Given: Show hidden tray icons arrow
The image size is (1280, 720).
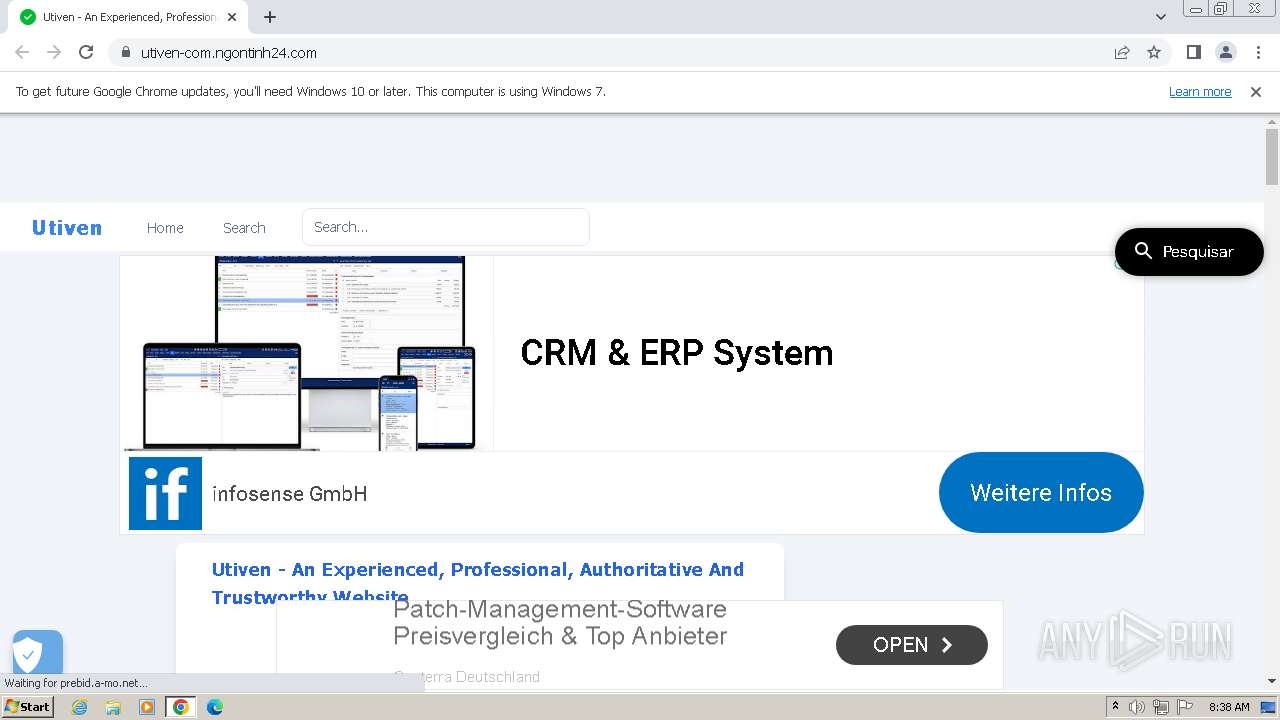Looking at the screenshot, I should pos(1114,707).
